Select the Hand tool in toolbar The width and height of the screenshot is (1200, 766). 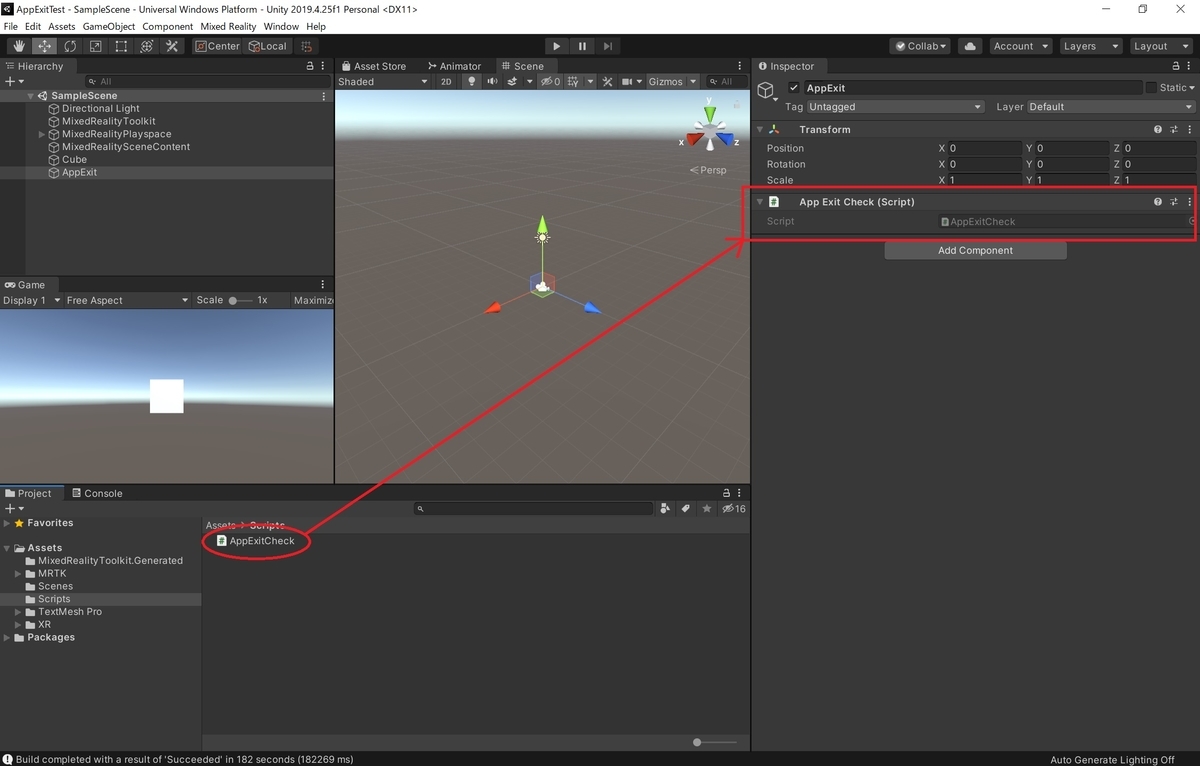(x=19, y=46)
